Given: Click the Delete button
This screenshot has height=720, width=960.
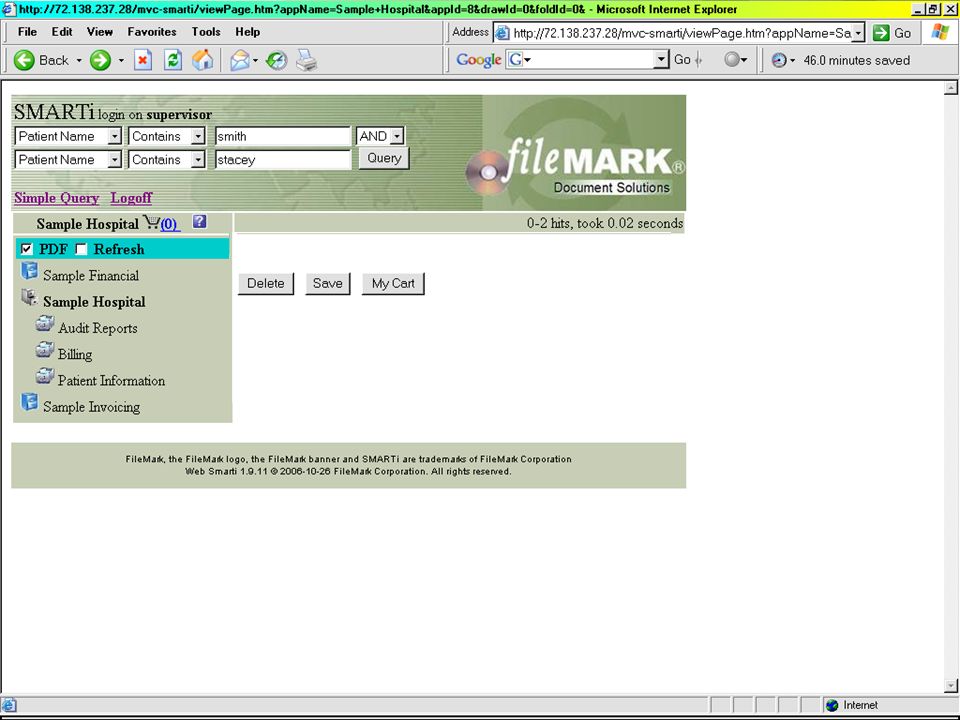Looking at the screenshot, I should [266, 283].
